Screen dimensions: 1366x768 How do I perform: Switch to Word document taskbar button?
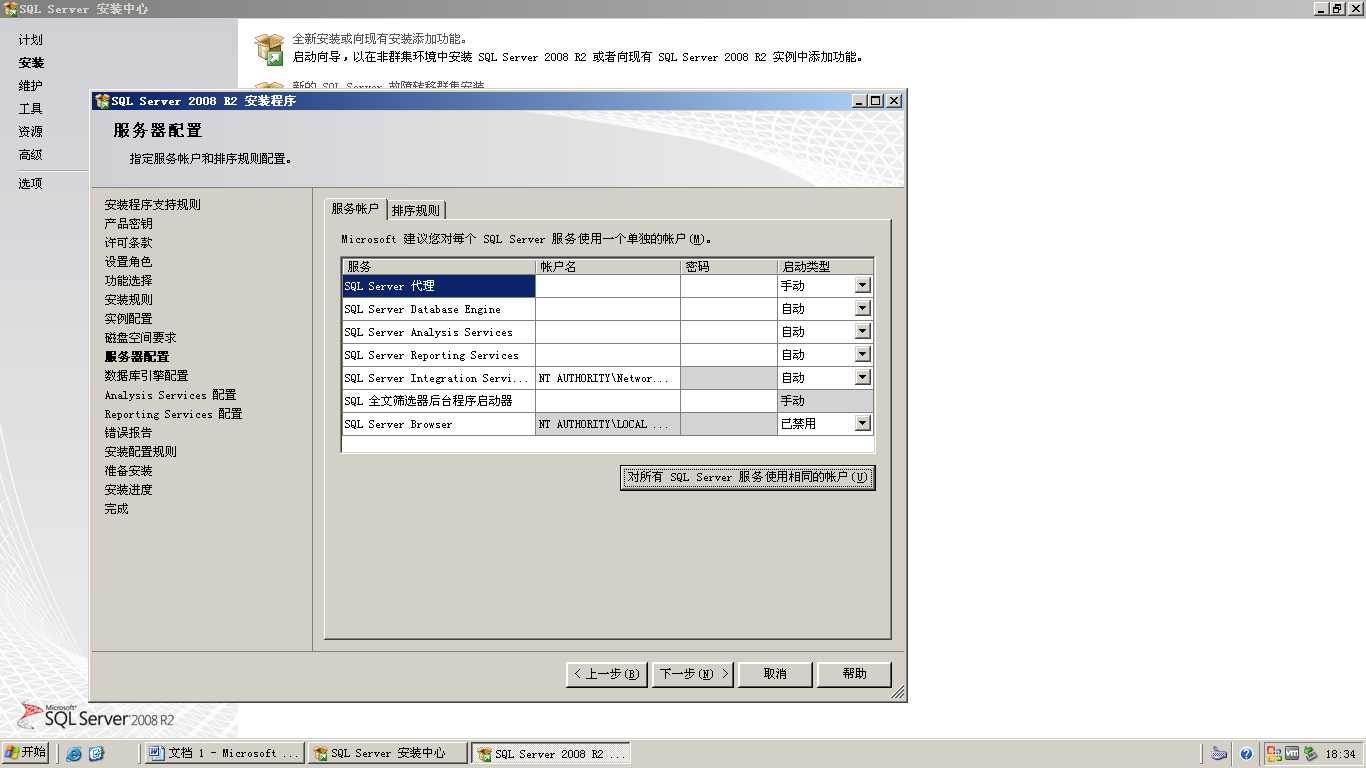click(224, 753)
